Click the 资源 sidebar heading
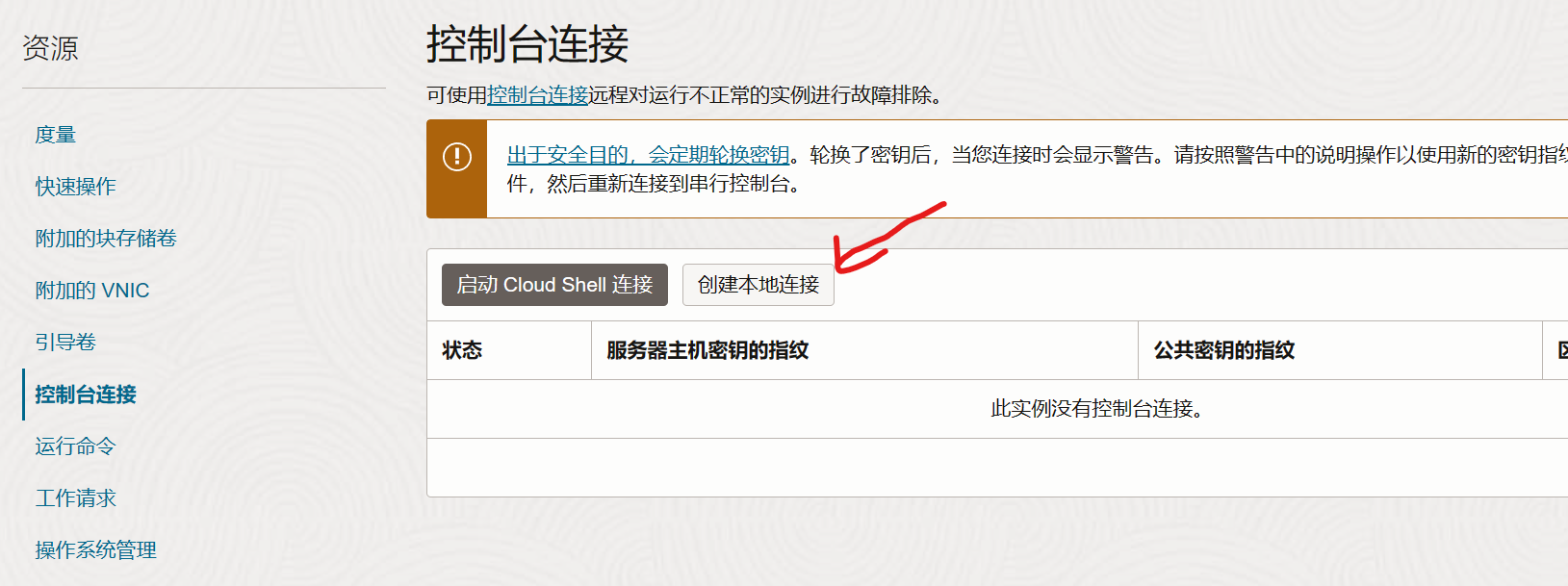Image resolution: width=1568 pixels, height=586 pixels. (x=50, y=48)
